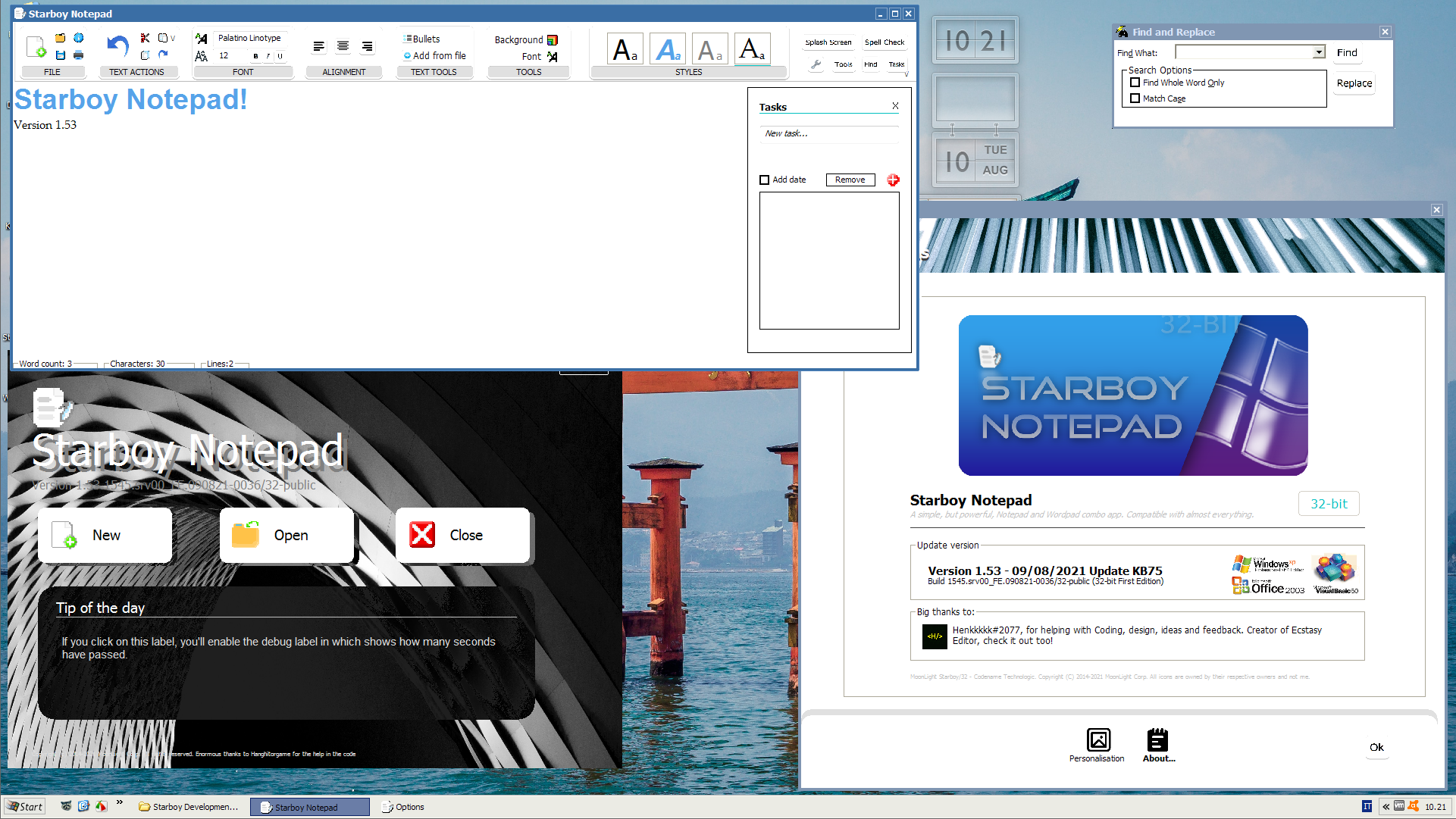Click Ok in the About dialog
This screenshot has height=819, width=1456.
click(1377, 747)
